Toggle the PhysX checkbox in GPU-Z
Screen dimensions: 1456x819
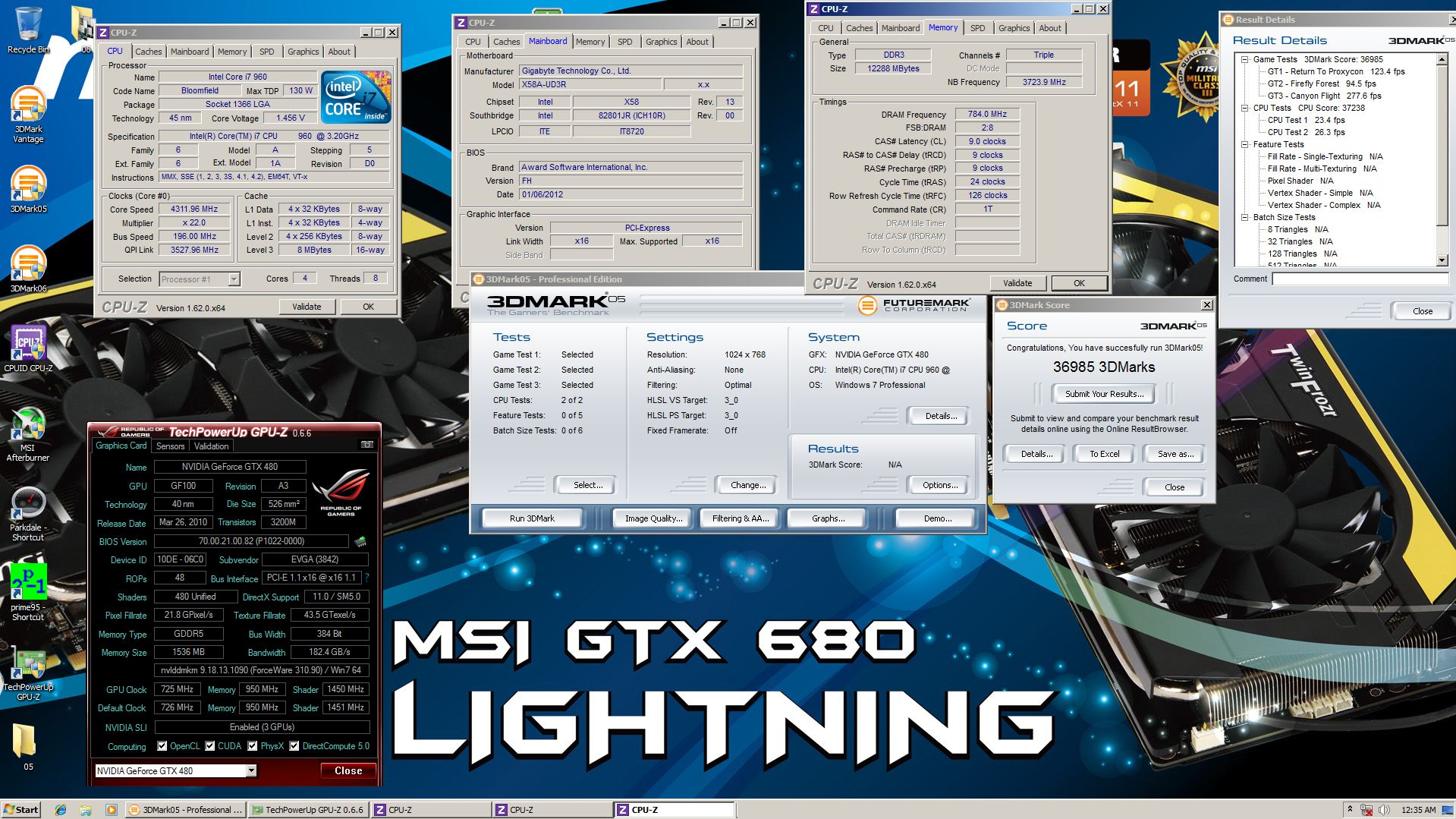pyautogui.click(x=253, y=746)
